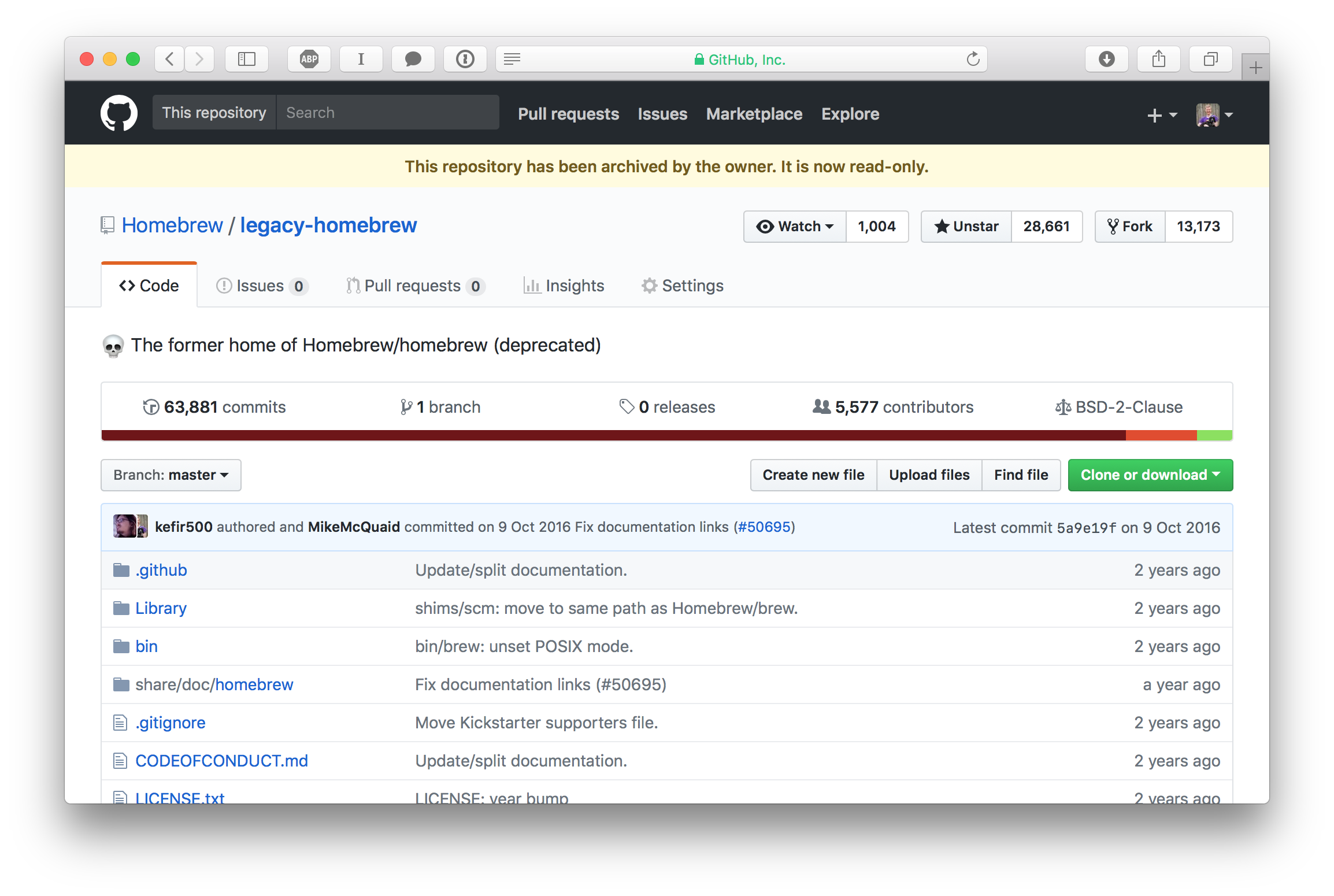The width and height of the screenshot is (1334, 896).
Task: Click the tag icon beside 0 releases
Action: tap(627, 407)
